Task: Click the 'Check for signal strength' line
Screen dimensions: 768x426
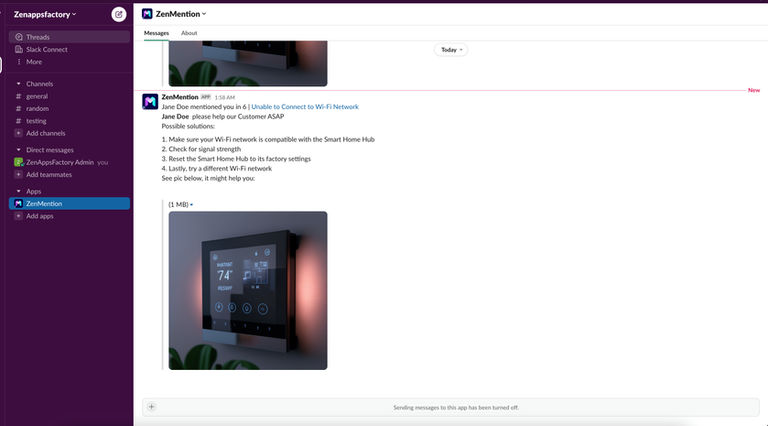Action: click(x=201, y=149)
